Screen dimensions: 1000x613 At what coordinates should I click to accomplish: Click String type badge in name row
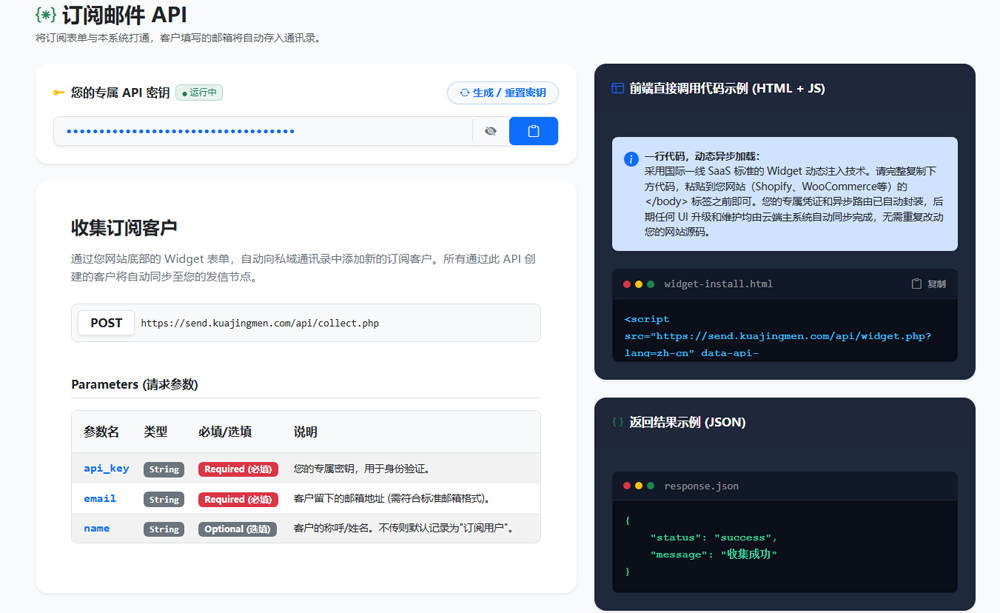tap(164, 529)
